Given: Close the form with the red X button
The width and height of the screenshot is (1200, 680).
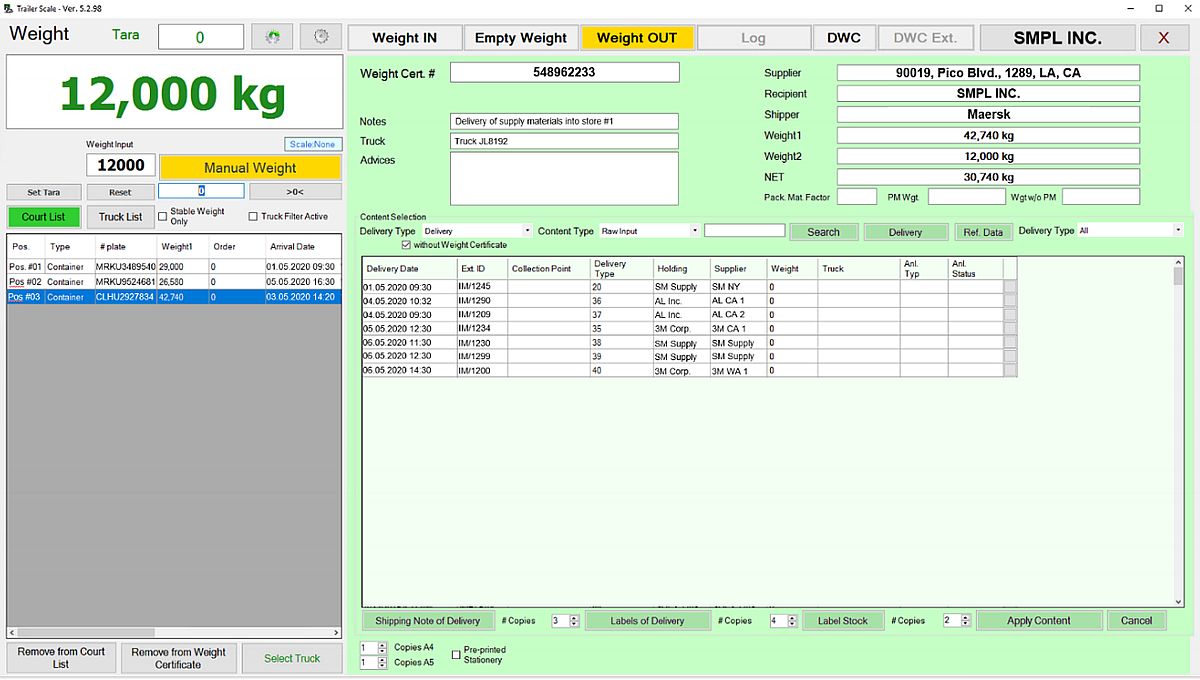Looking at the screenshot, I should 1164,38.
